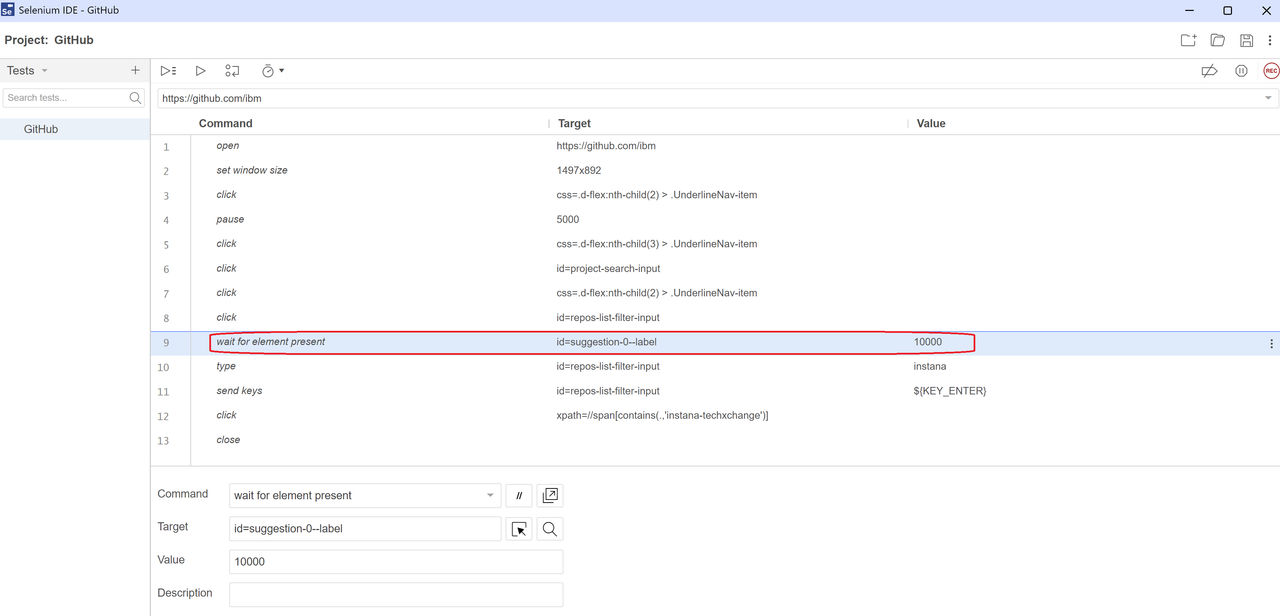Viewport: 1280px width, 616px height.
Task: Select the 'send keys' command row
Action: pyautogui.click(x=715, y=391)
